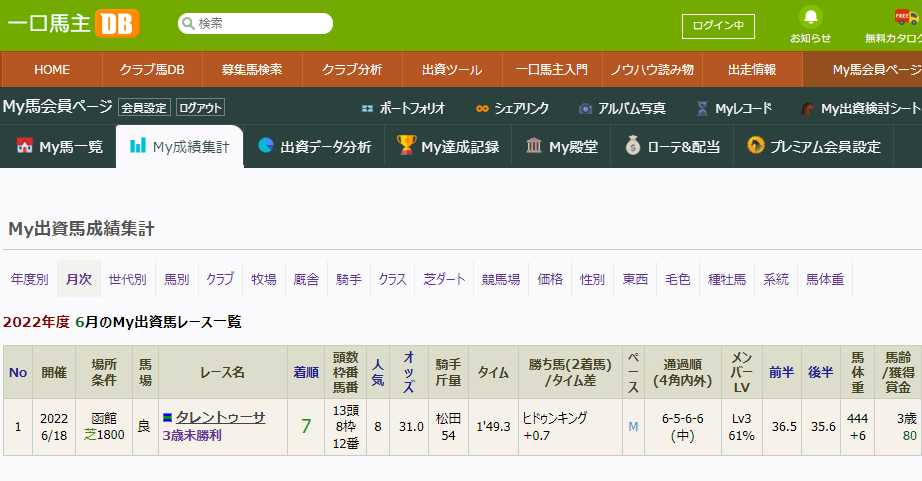This screenshot has width=922, height=481.
Task: Click the magnifier icon in search box
Action: click(x=188, y=24)
